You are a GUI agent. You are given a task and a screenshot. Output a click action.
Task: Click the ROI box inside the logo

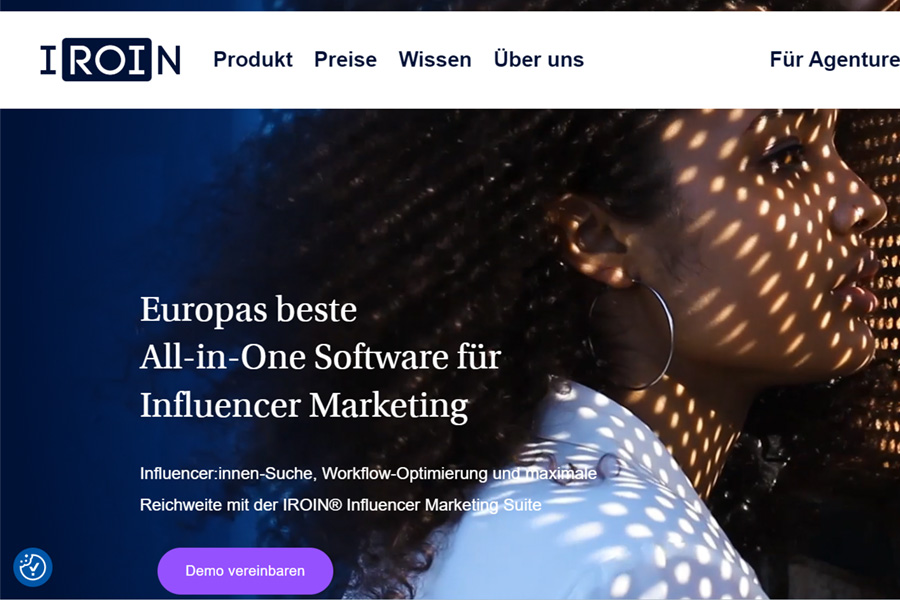click(107, 59)
